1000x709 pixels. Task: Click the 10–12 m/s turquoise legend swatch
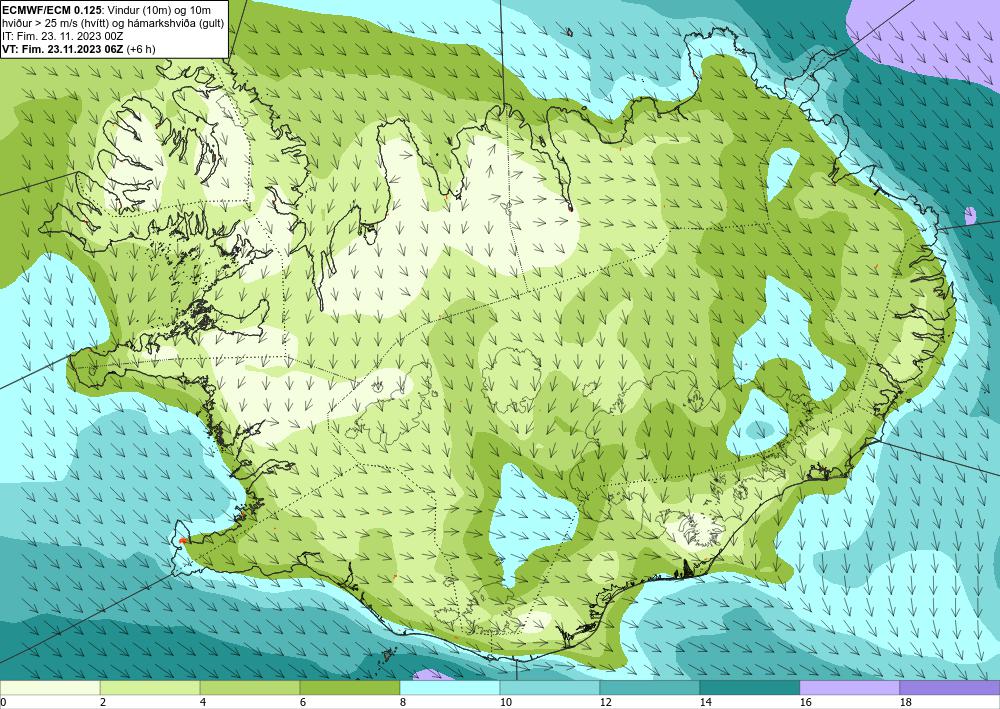pyautogui.click(x=550, y=687)
